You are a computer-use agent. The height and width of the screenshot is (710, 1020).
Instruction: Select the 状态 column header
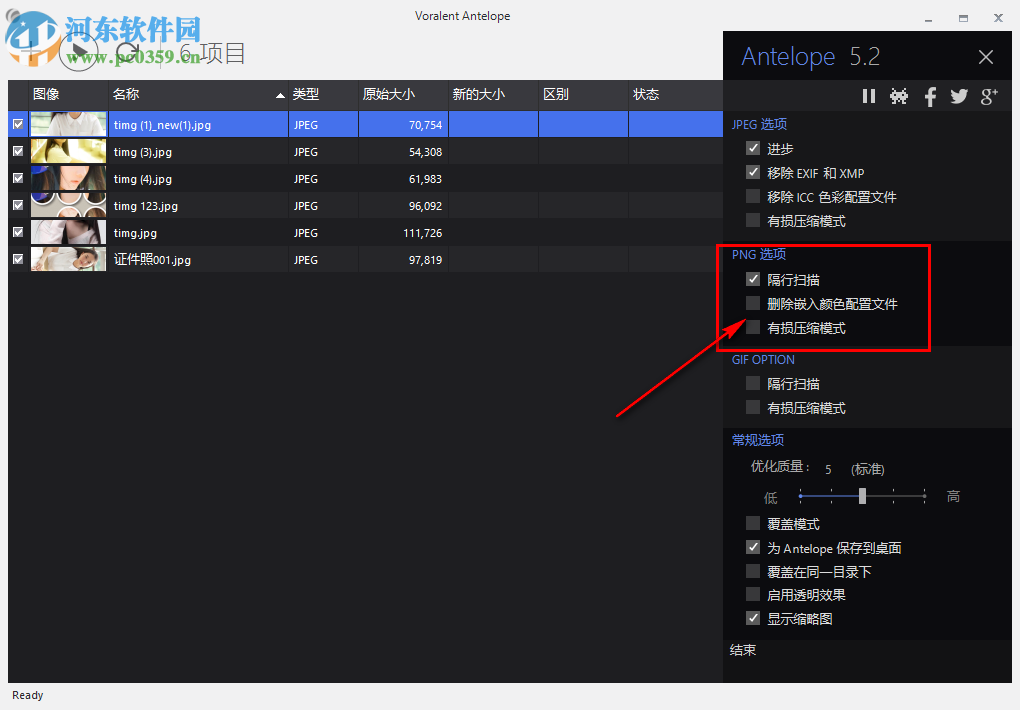[x=645, y=94]
